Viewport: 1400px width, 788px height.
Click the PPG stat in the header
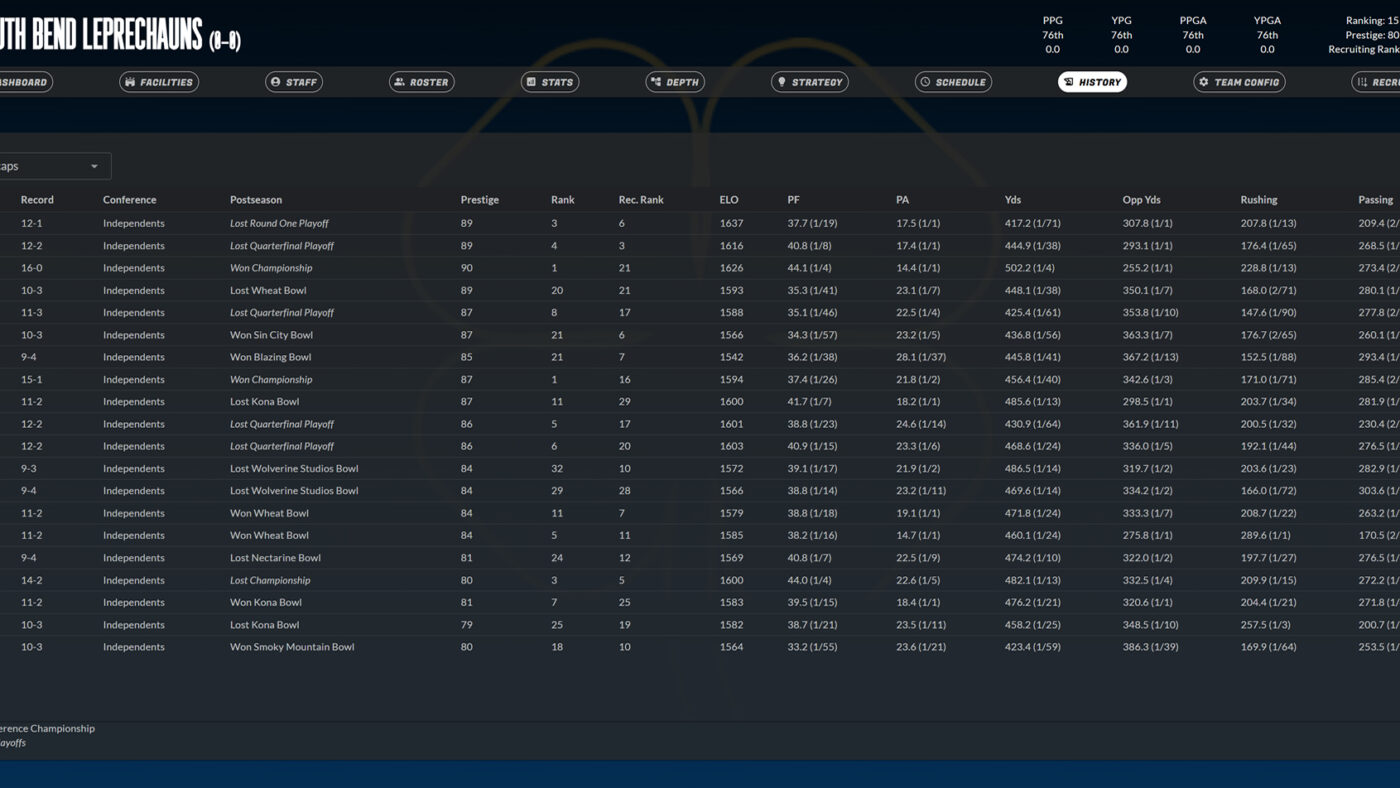1053,35
